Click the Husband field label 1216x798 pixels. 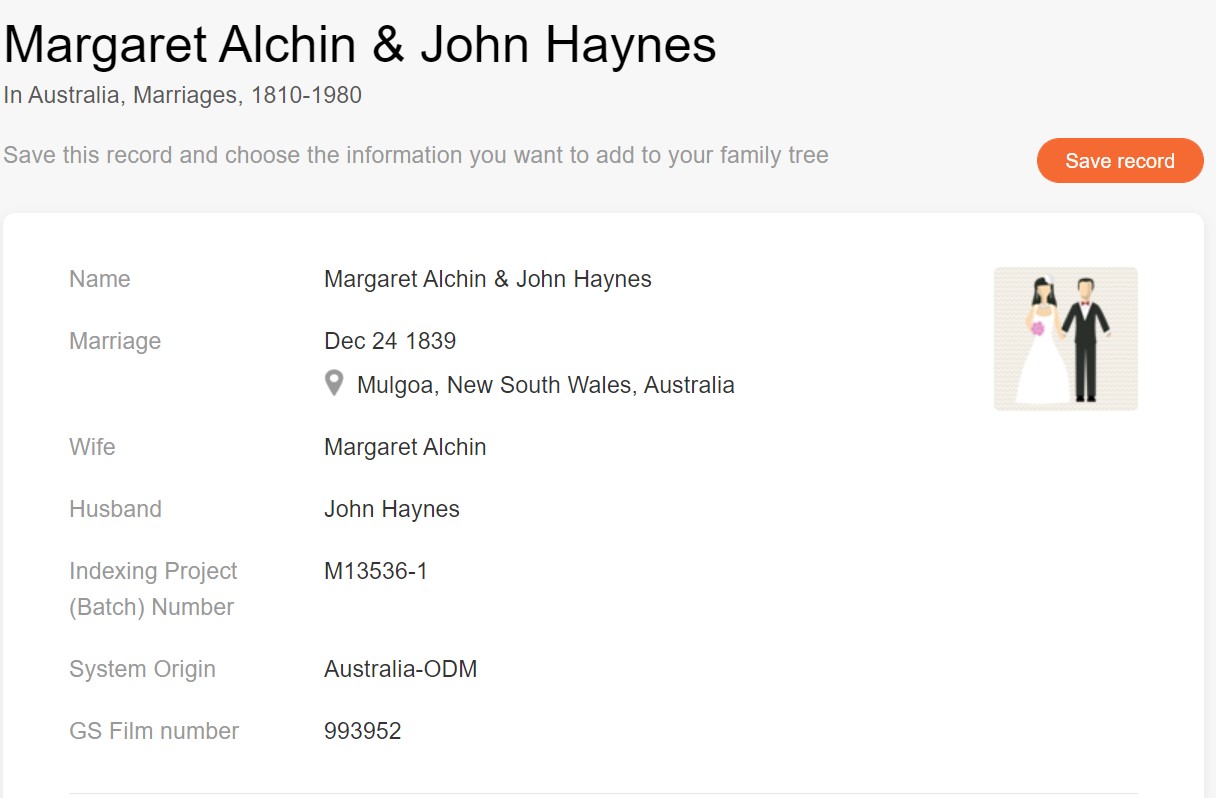point(115,509)
